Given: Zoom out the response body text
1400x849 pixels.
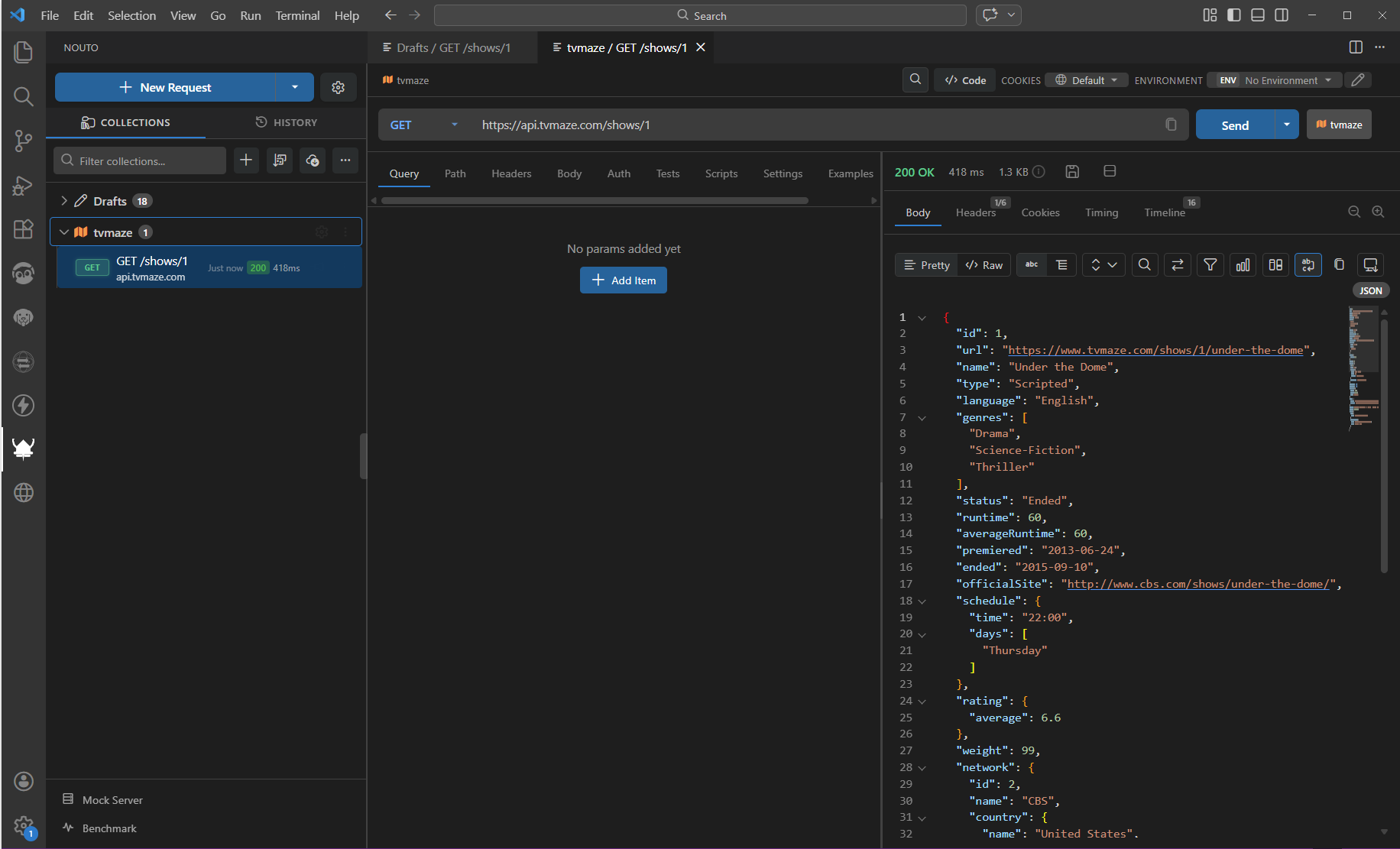Looking at the screenshot, I should (x=1354, y=212).
